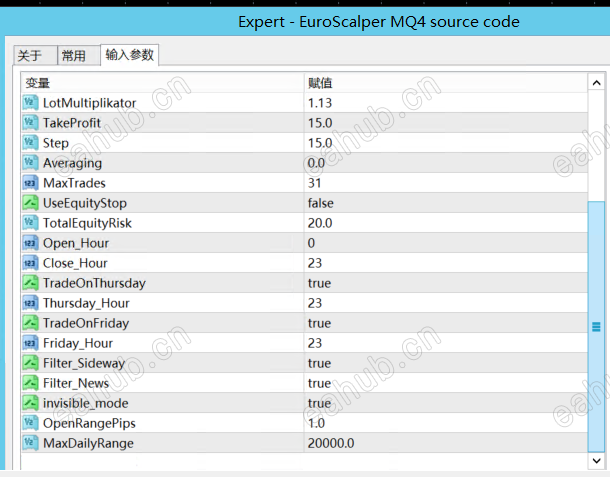Click the Thursday_Hour variable name

pos(86,303)
